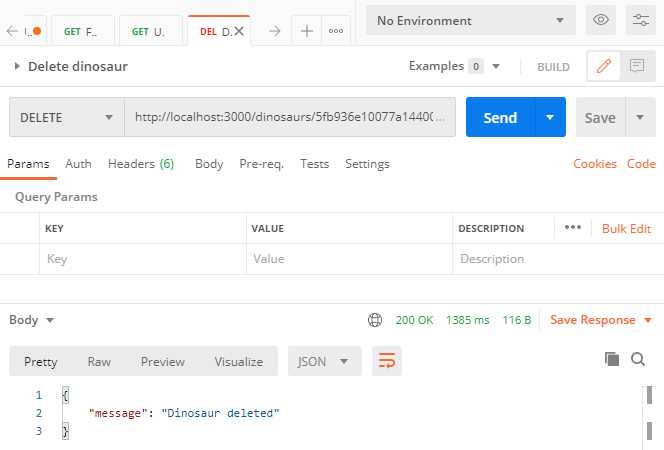Save the request
The width and height of the screenshot is (664, 450).
point(600,117)
